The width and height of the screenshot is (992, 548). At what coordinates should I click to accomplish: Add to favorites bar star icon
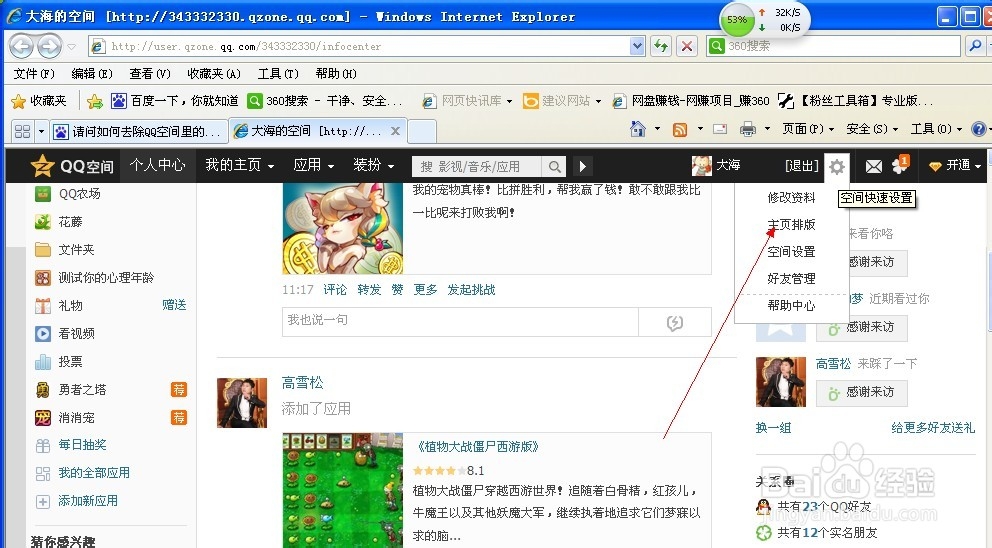[x=95, y=101]
